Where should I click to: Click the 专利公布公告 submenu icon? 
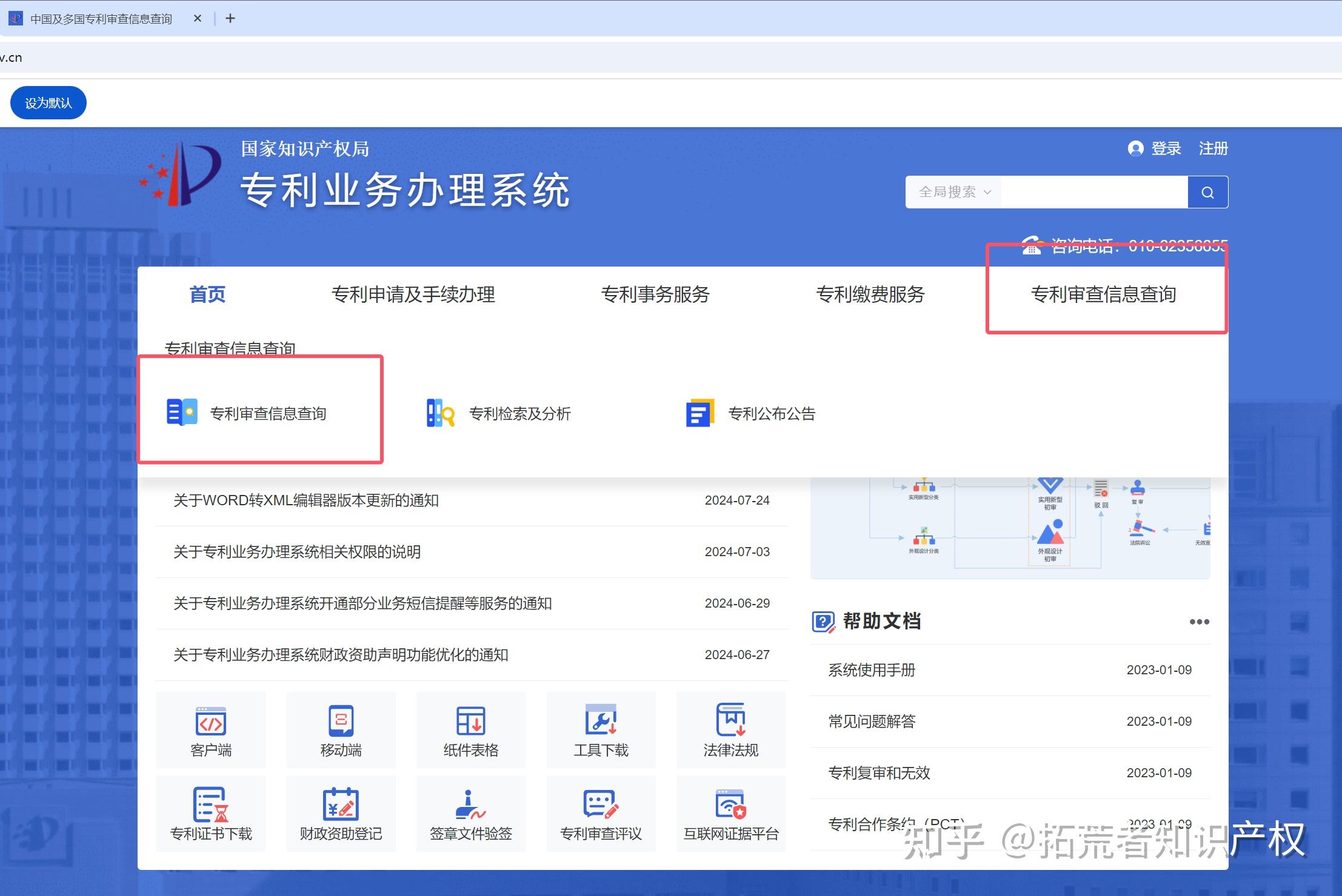pos(700,413)
